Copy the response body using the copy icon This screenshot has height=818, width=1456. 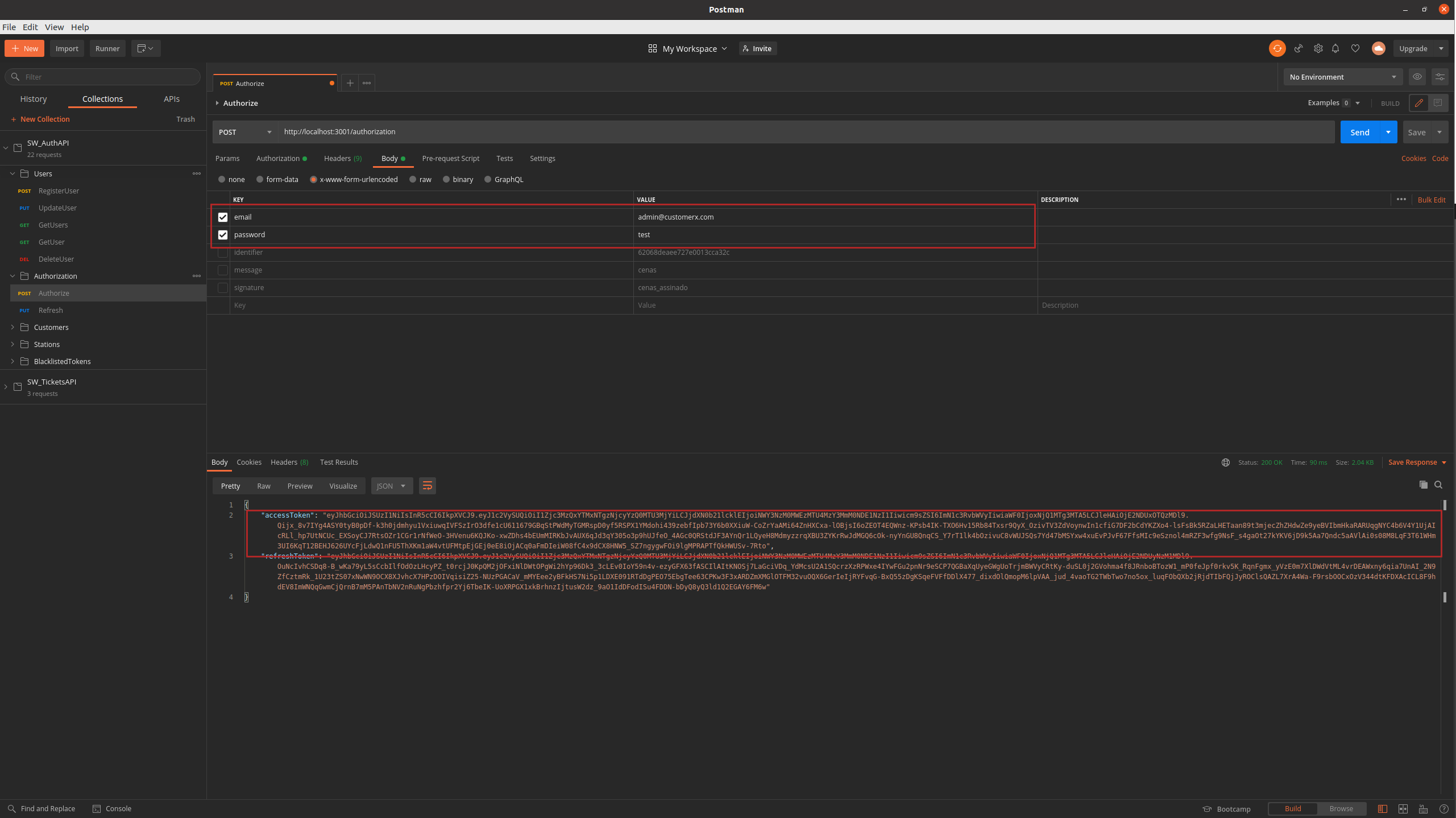pos(1424,485)
